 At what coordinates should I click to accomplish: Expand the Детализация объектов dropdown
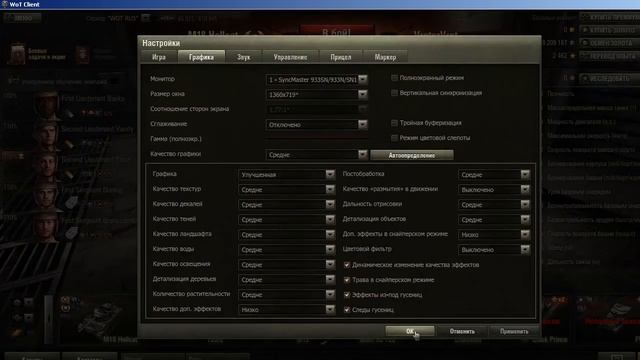point(494,220)
